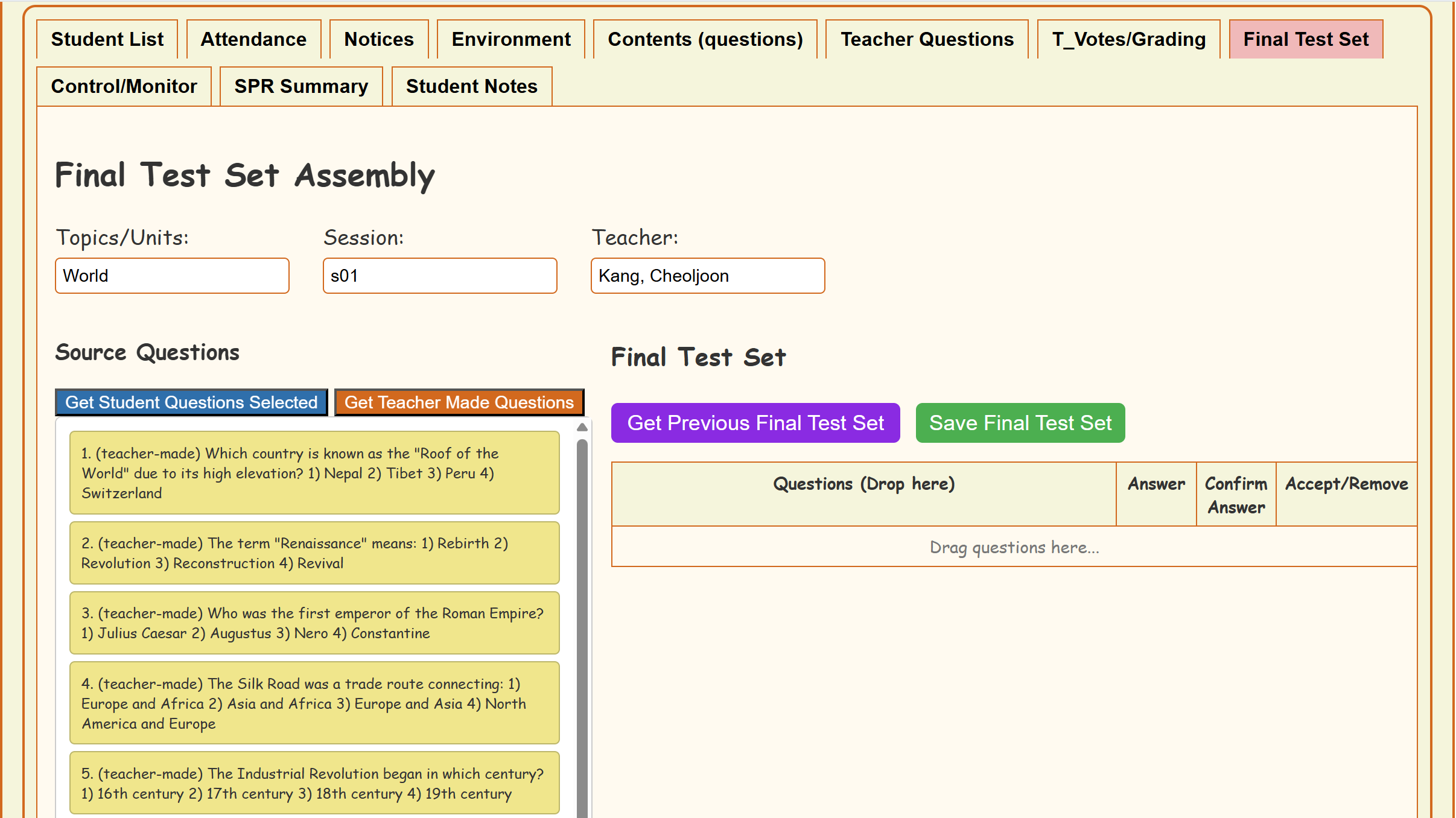Open Contents (questions) tab

[705, 39]
